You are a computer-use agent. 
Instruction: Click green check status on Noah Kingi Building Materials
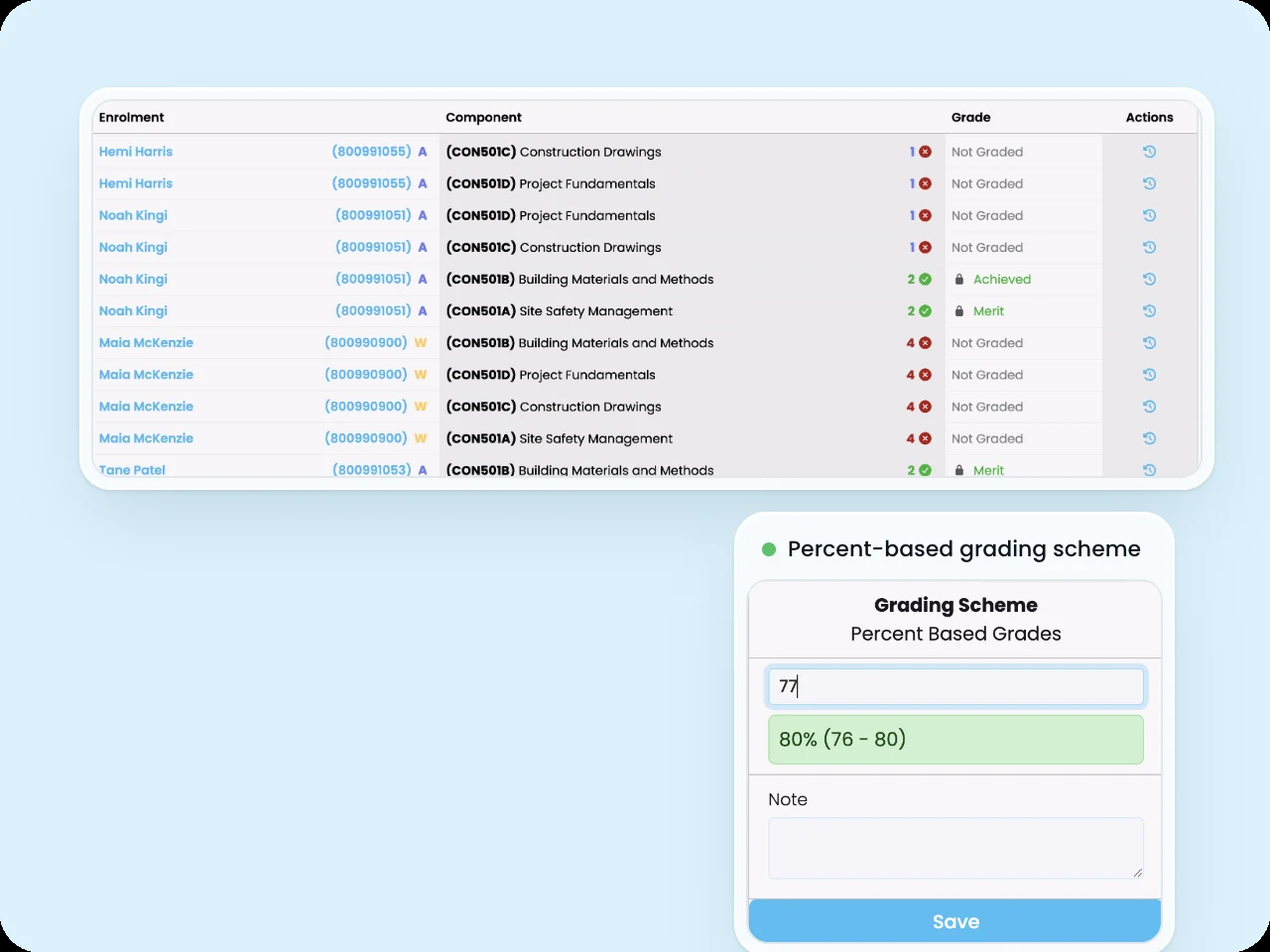(925, 280)
